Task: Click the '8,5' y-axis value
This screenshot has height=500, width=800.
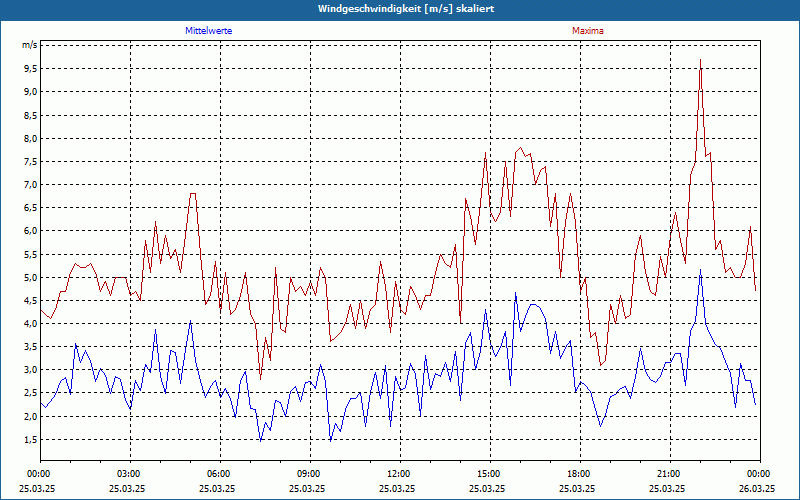Action: click(x=31, y=115)
